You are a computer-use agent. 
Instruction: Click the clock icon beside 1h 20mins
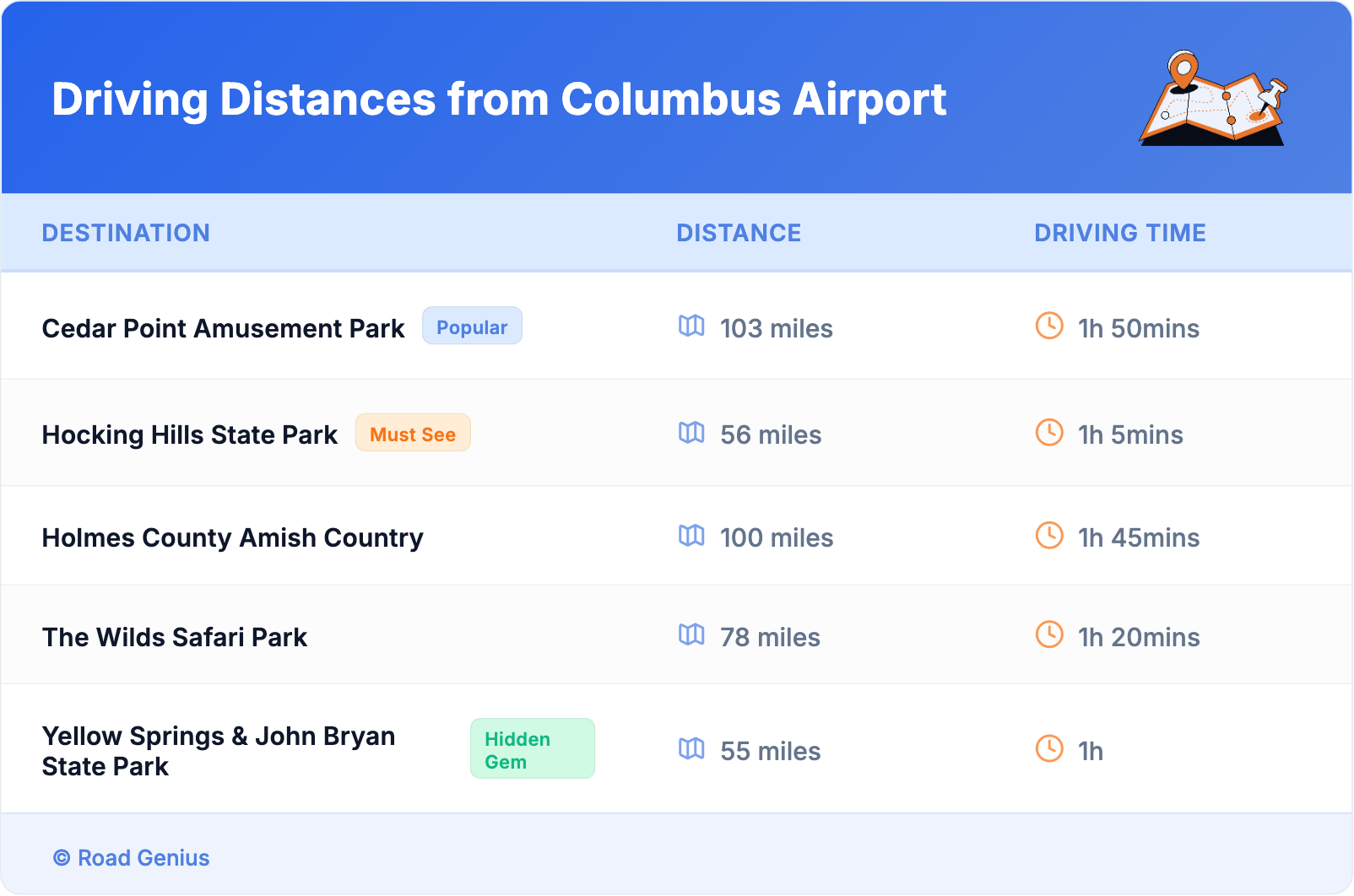tap(1049, 634)
